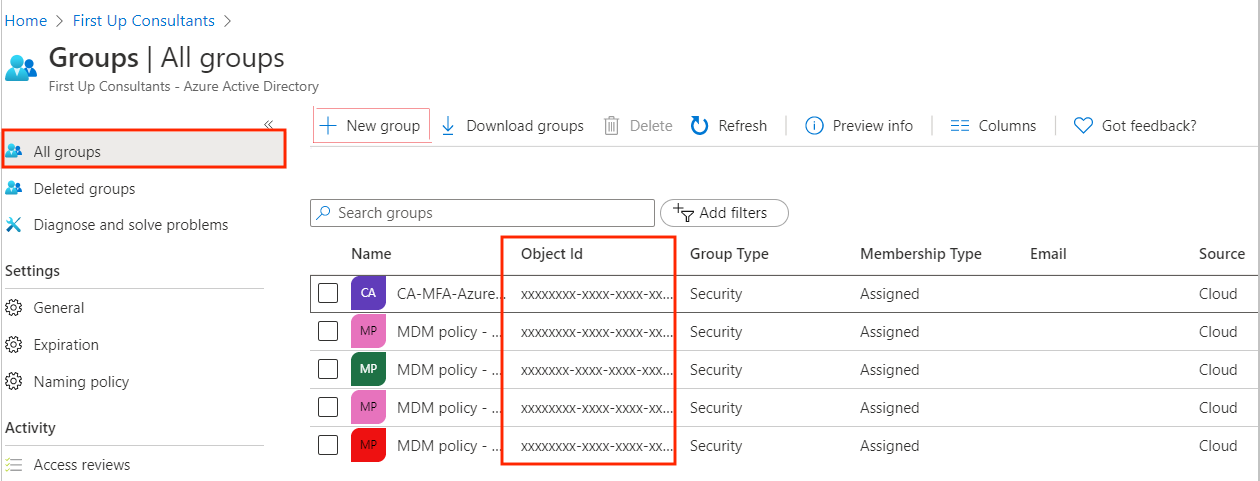1260x481 pixels.
Task: Open Preview info from the toolbar
Action: coord(859,126)
